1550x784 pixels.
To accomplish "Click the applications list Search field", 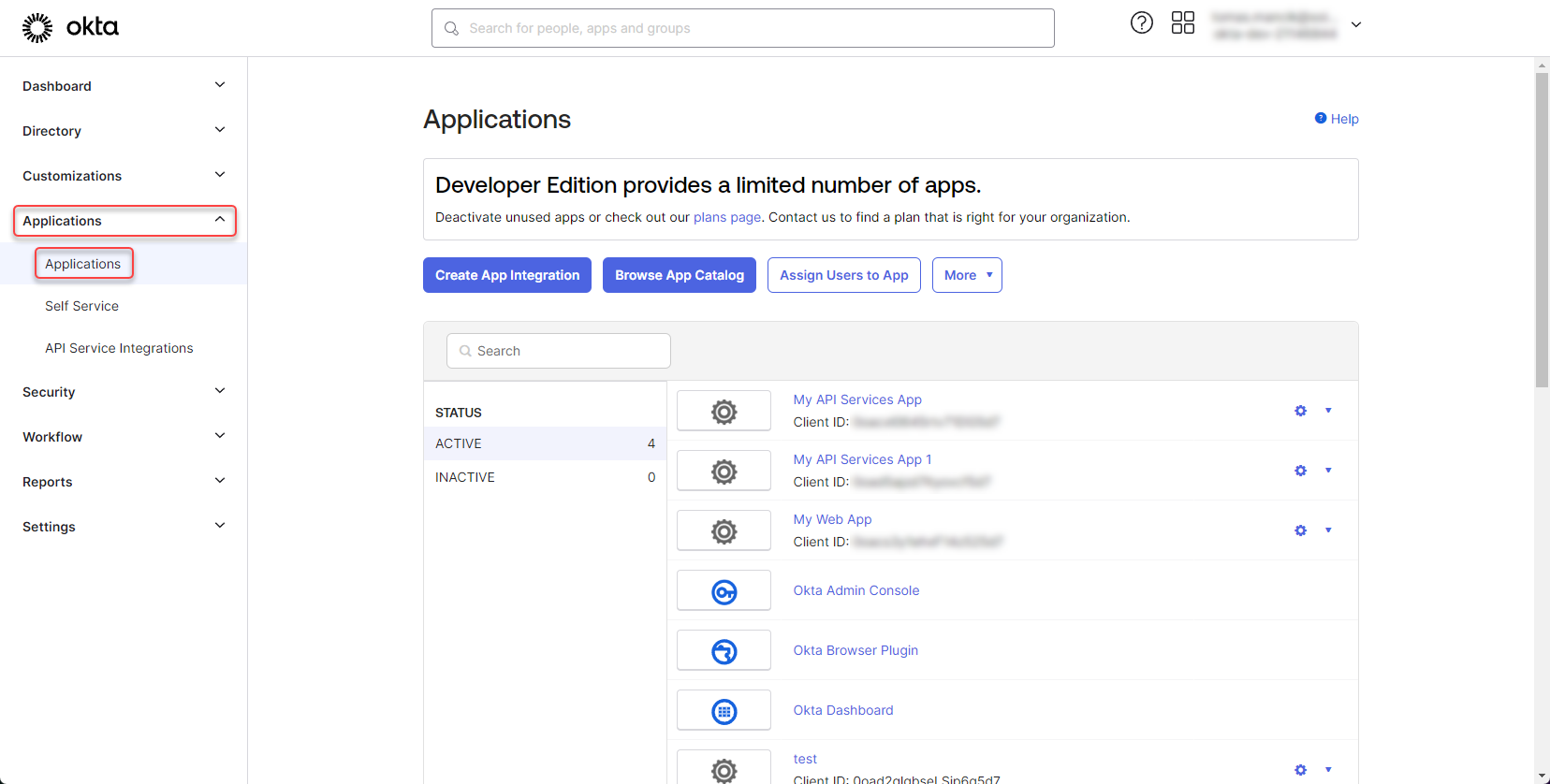I will click(559, 351).
